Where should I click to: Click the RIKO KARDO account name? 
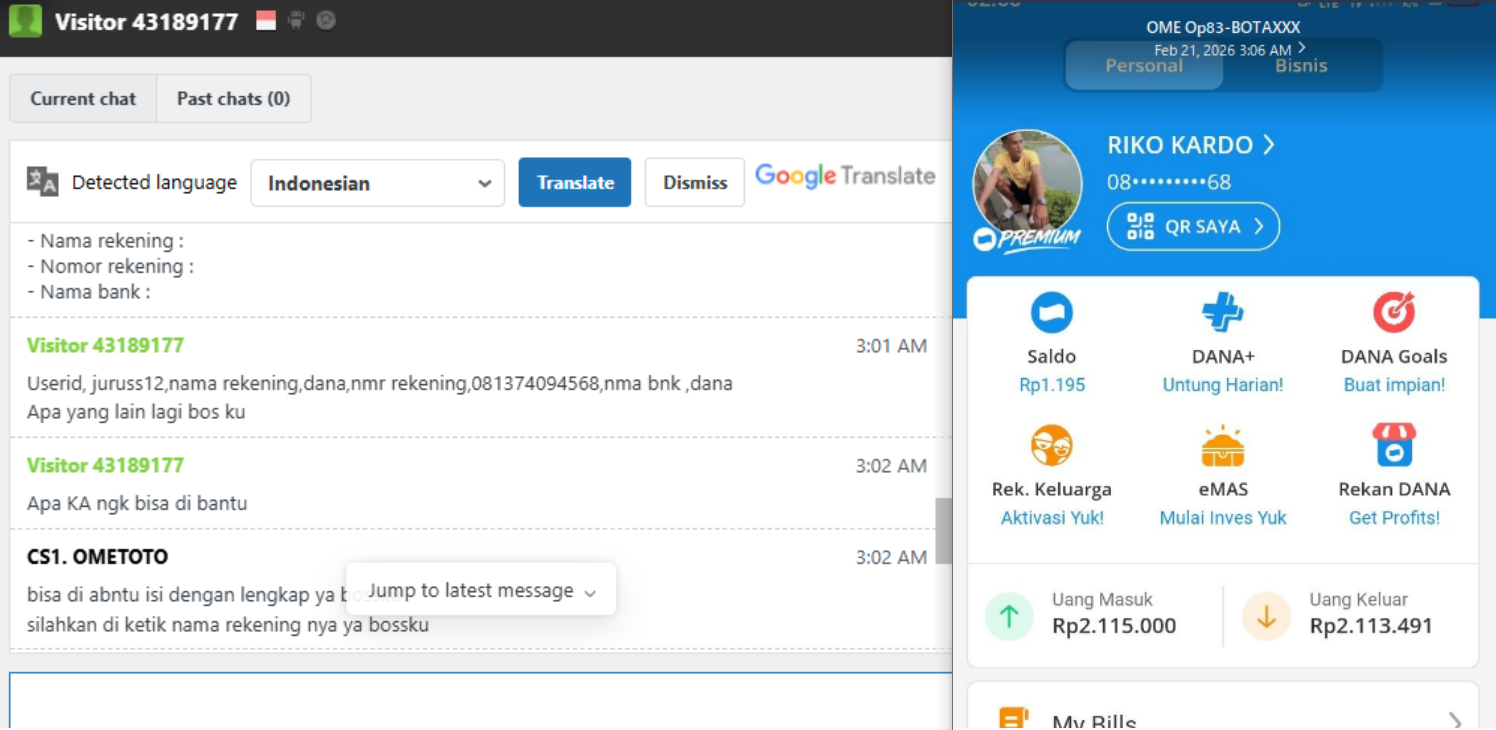coord(1180,145)
